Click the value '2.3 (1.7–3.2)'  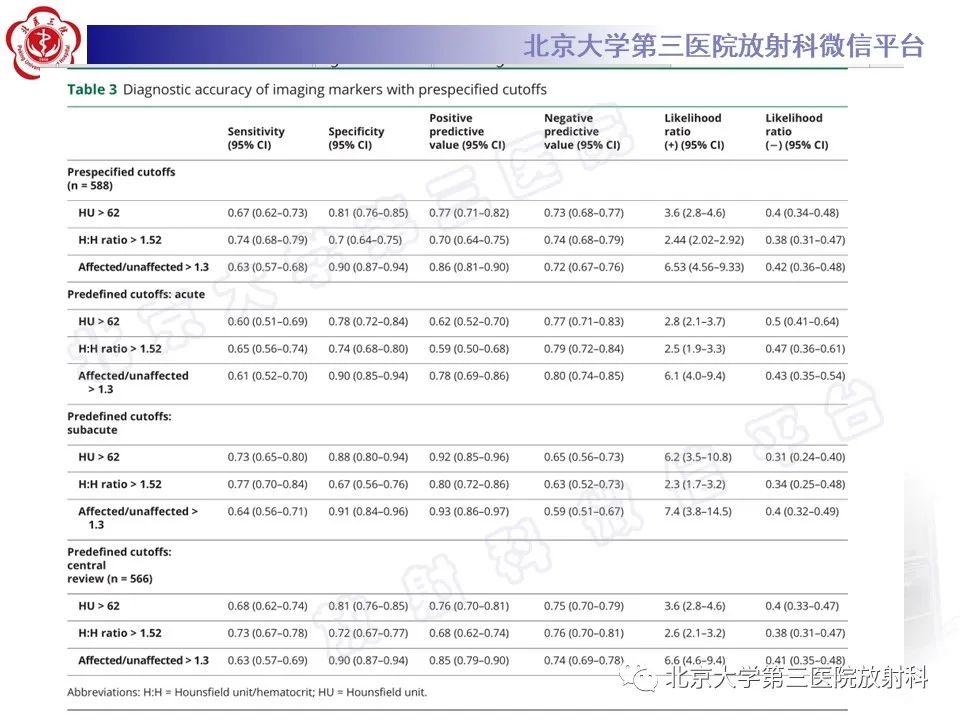click(x=695, y=484)
